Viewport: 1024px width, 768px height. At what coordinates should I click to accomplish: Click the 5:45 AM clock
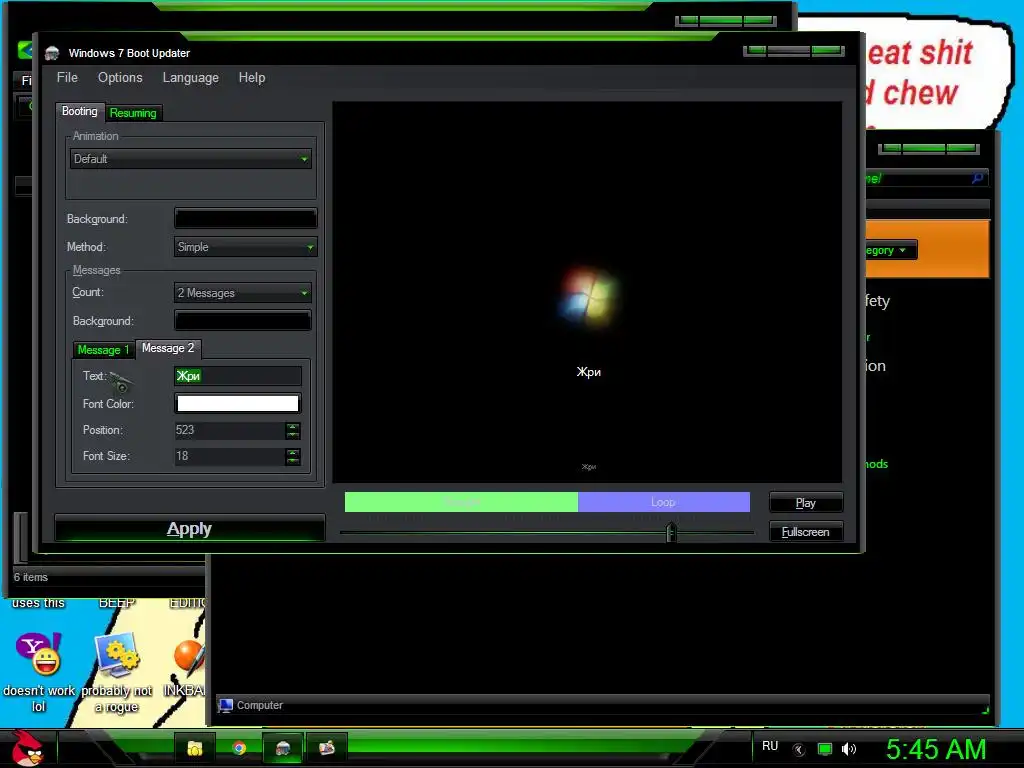(936, 749)
